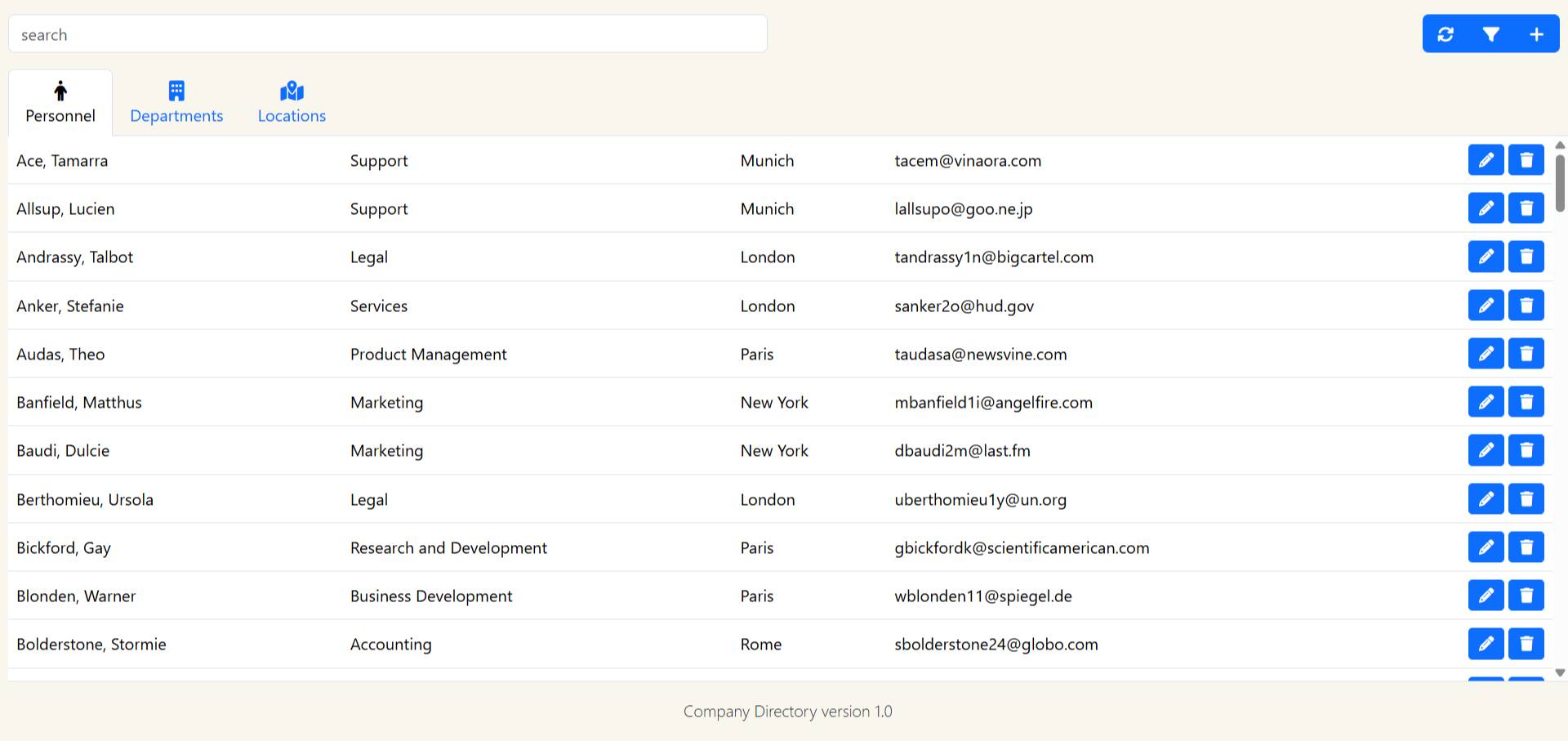Click the refresh icon in the toolbar
This screenshot has width=1568, height=741.
pyautogui.click(x=1445, y=33)
